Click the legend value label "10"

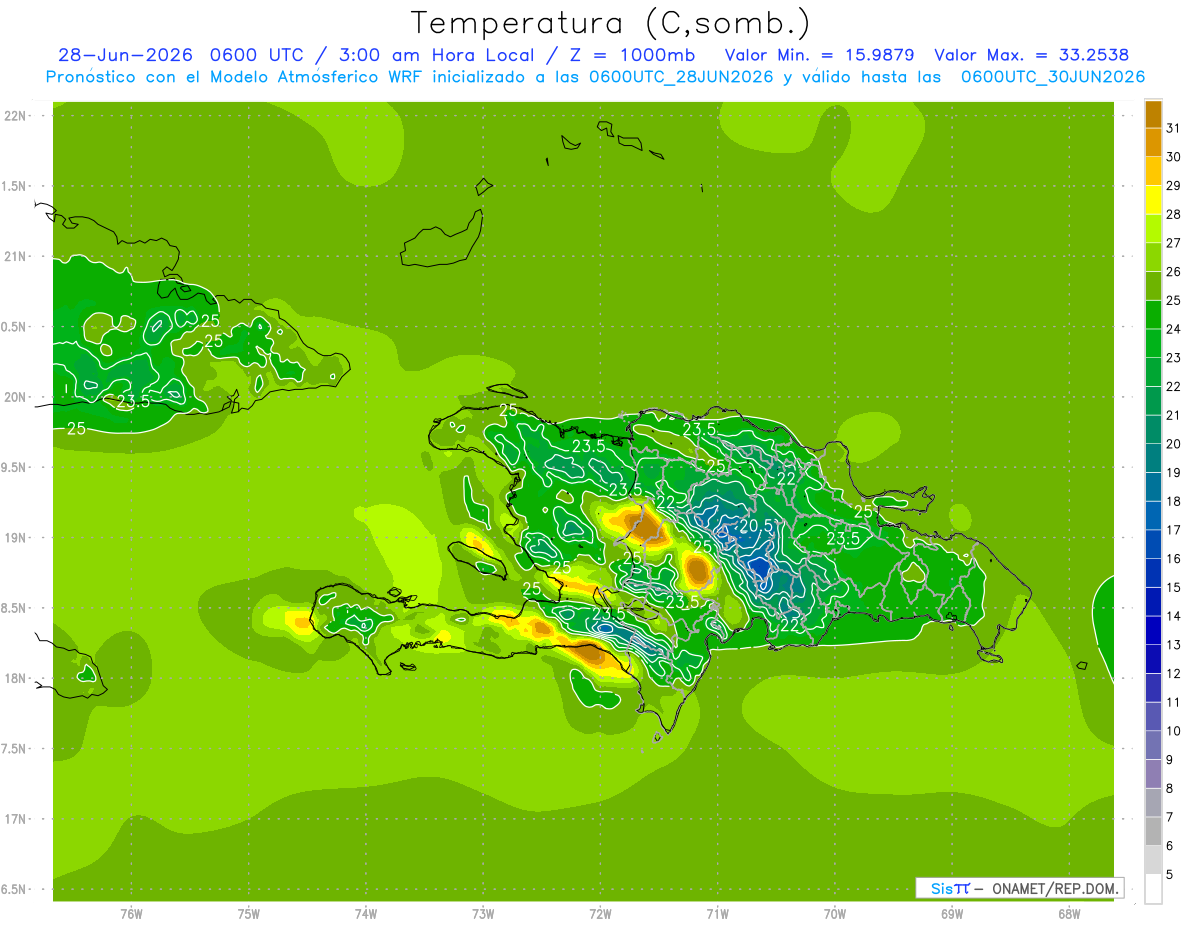point(1174,731)
